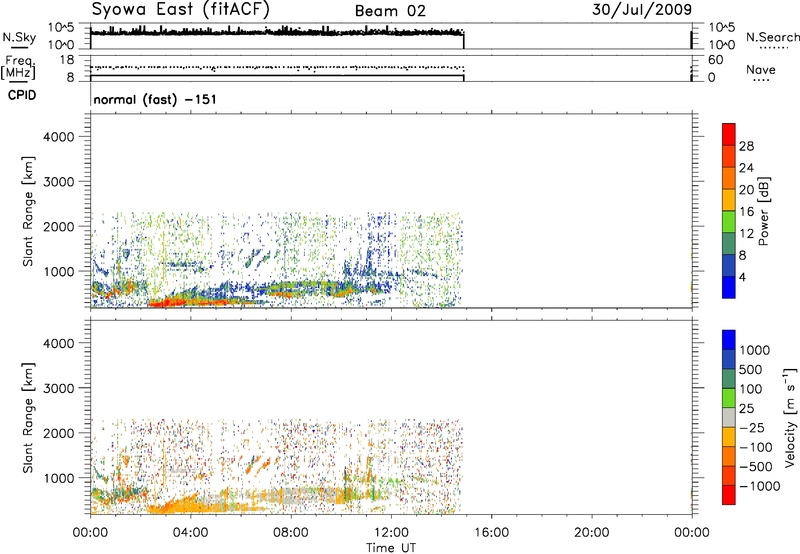
Task: Click the '-1000' label on velocity color bar
Action: (x=759, y=486)
